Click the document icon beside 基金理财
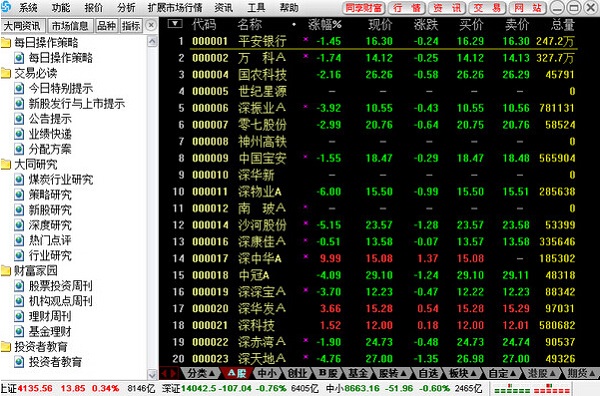 (19, 331)
